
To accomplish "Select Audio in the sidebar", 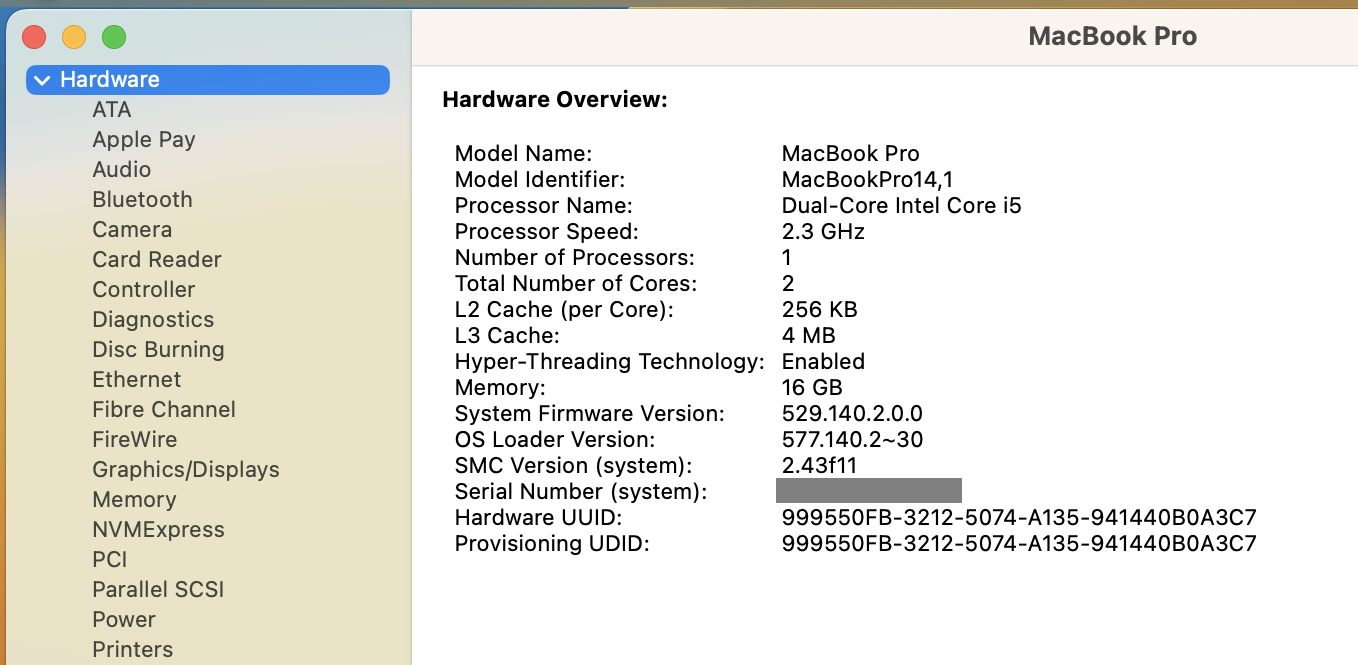I will click(122, 170).
